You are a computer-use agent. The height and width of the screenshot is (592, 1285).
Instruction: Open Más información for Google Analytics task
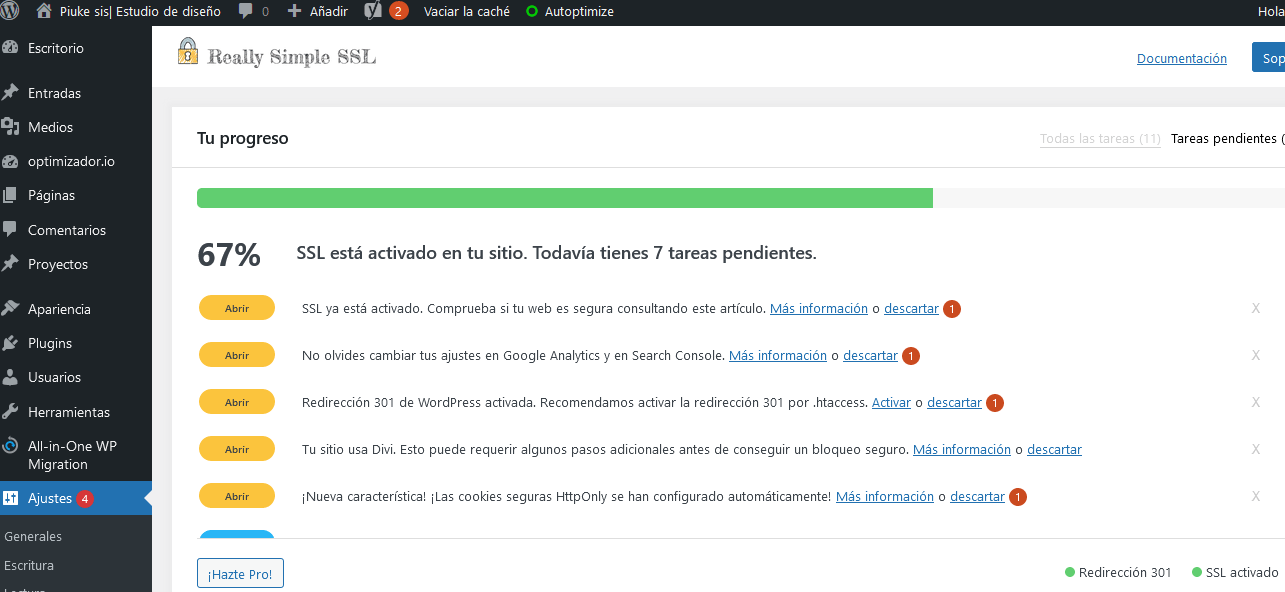tap(778, 355)
